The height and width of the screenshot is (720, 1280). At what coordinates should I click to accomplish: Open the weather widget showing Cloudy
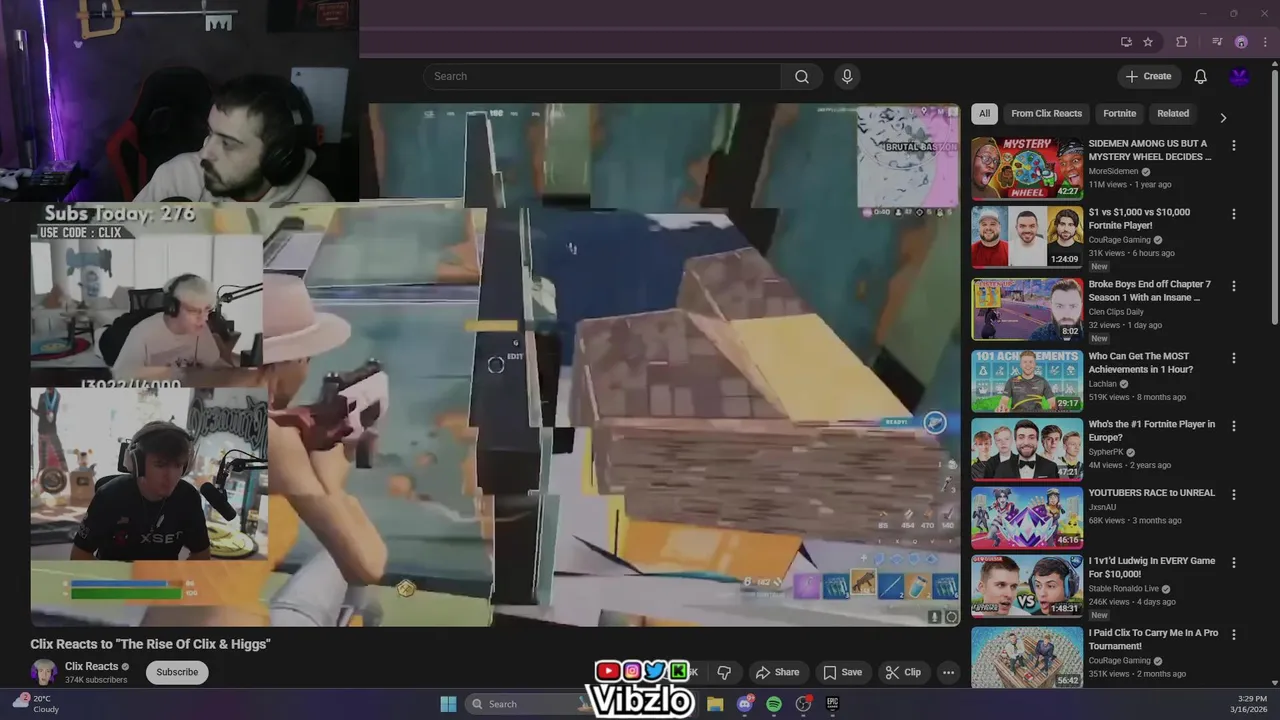35,704
